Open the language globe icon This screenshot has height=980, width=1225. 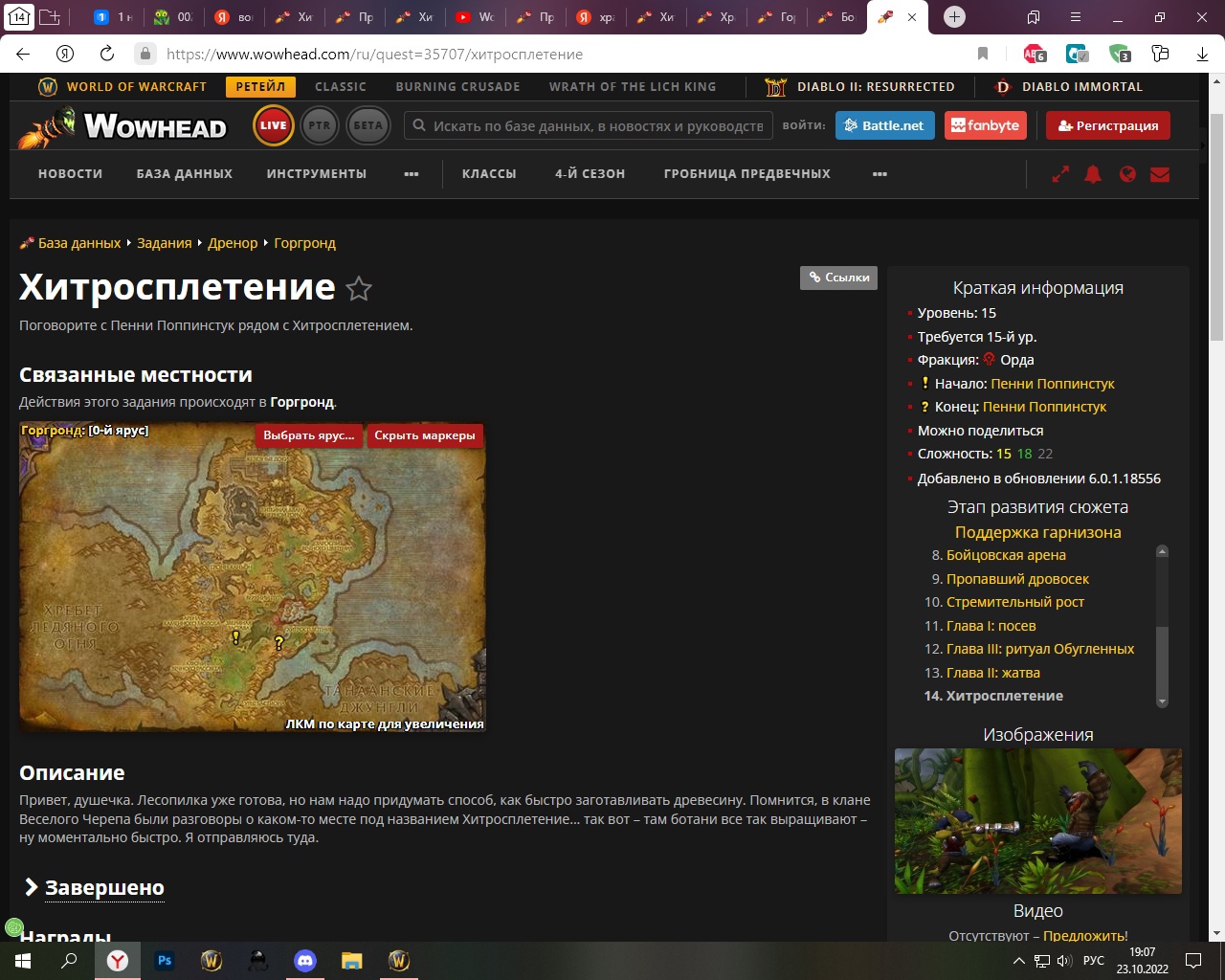coord(1127,174)
